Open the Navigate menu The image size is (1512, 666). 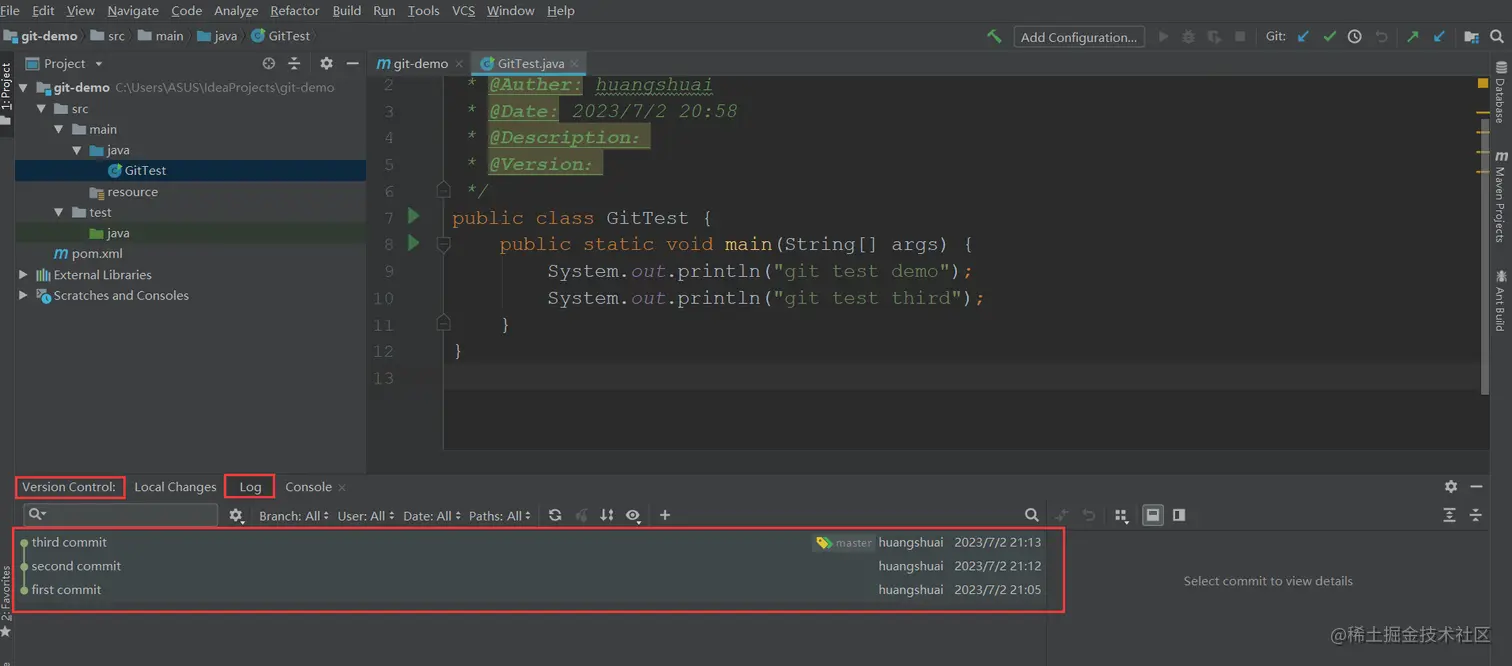(x=133, y=10)
